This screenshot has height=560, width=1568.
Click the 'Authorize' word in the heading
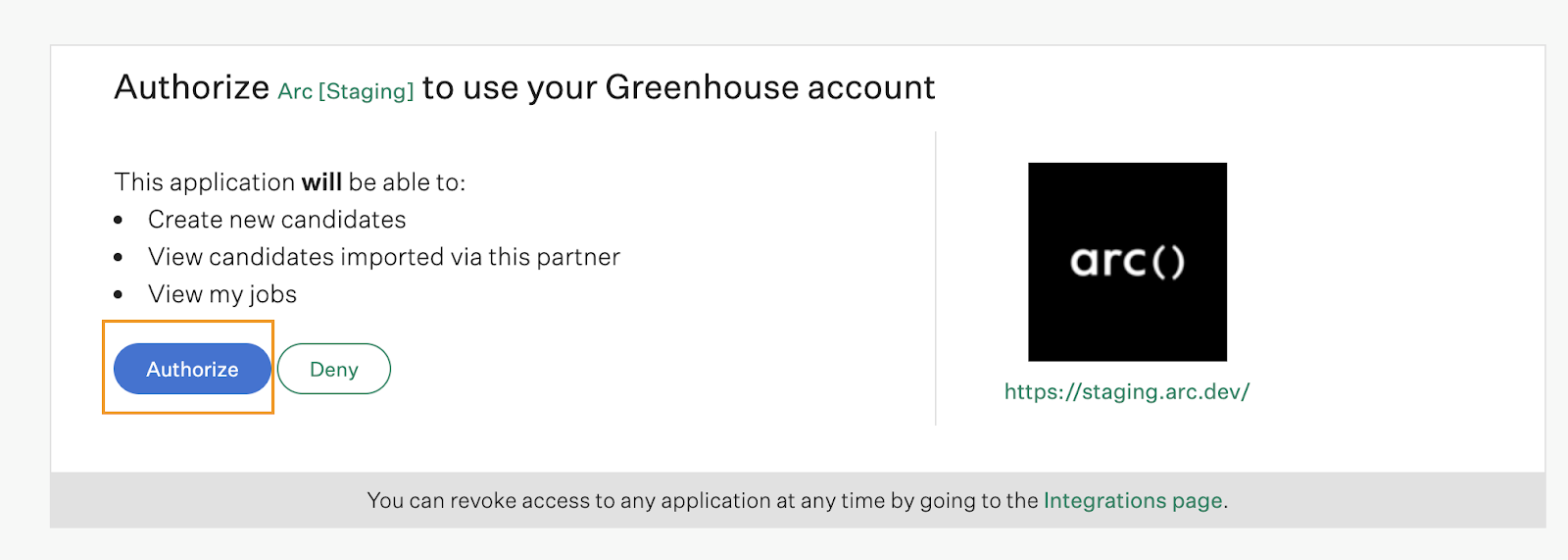tap(192, 87)
